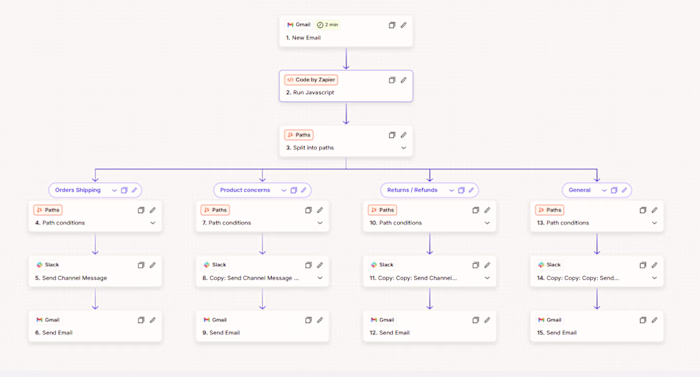Image resolution: width=700 pixels, height=377 pixels.
Task: Open the Product concerns path dropdown chevron
Action: click(x=284, y=190)
